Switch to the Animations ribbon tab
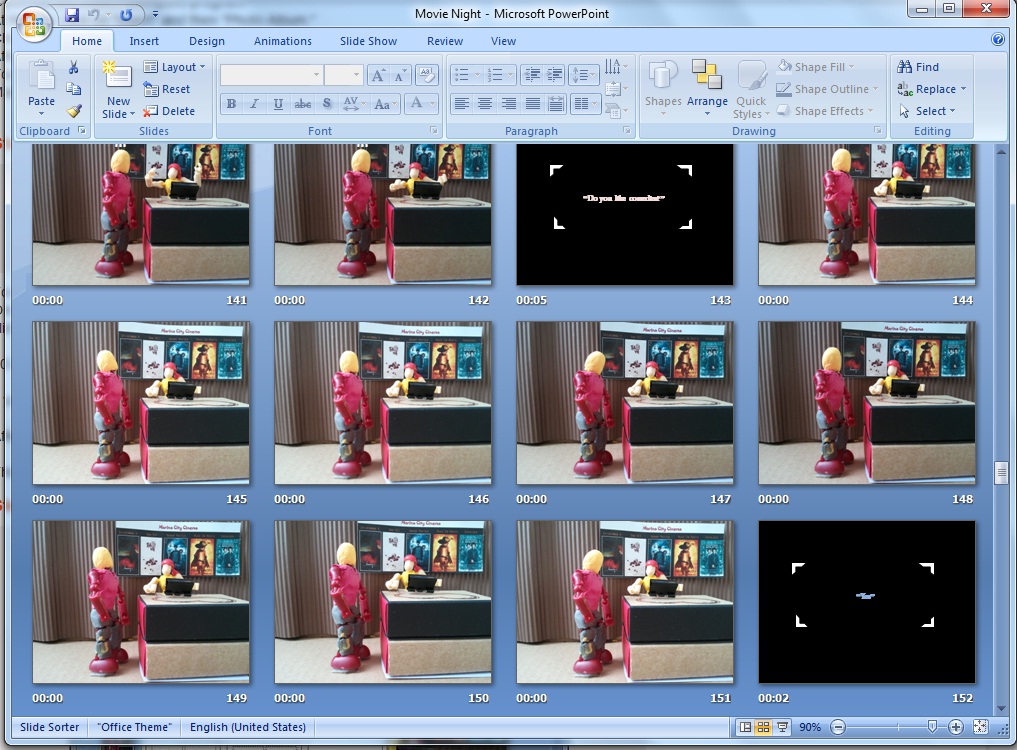Image resolution: width=1017 pixels, height=750 pixels. click(x=283, y=41)
